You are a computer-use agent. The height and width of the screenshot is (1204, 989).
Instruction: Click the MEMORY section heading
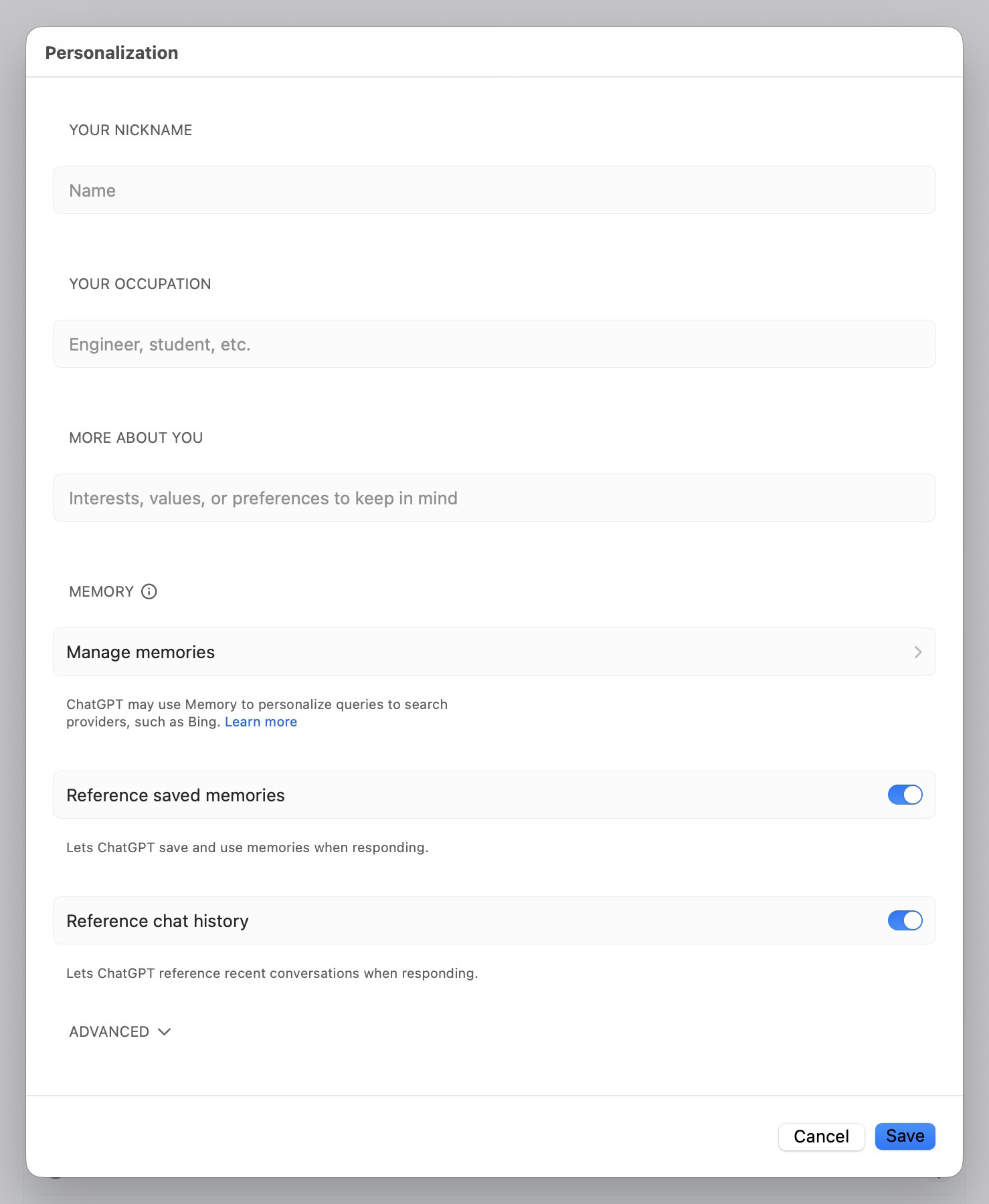(102, 591)
